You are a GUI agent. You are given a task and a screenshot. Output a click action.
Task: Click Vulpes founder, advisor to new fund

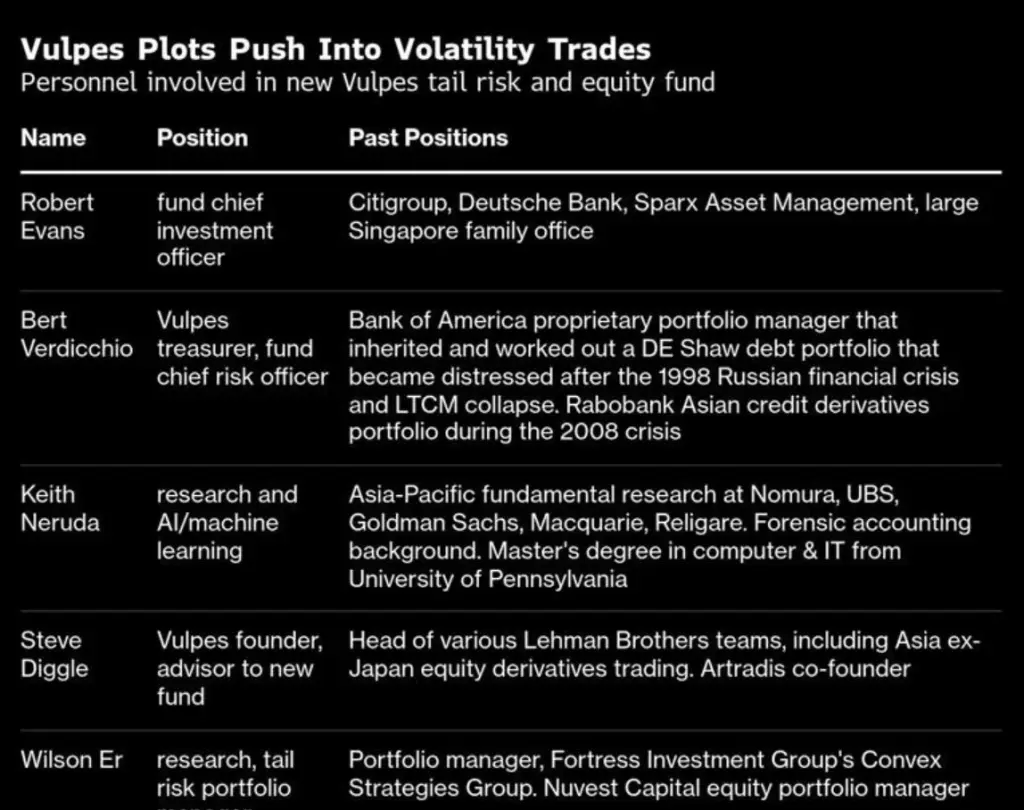[240, 668]
